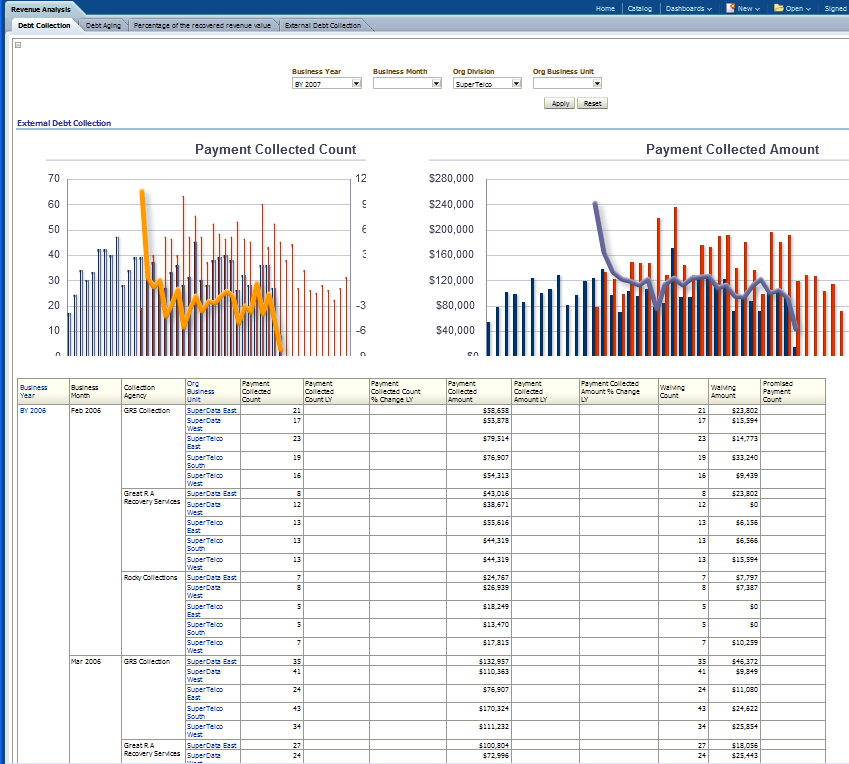Expand the New menu
Image resolution: width=849 pixels, height=764 pixels.
pos(748,9)
